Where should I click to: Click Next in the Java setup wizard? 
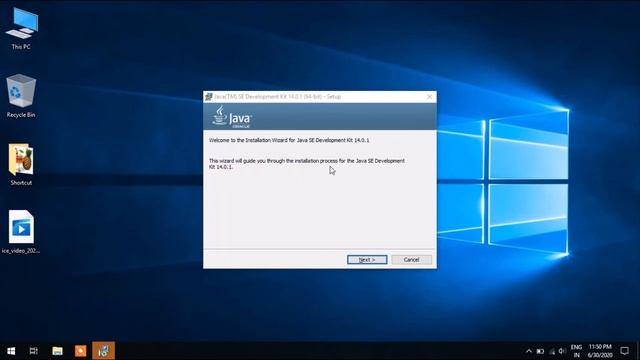click(367, 260)
